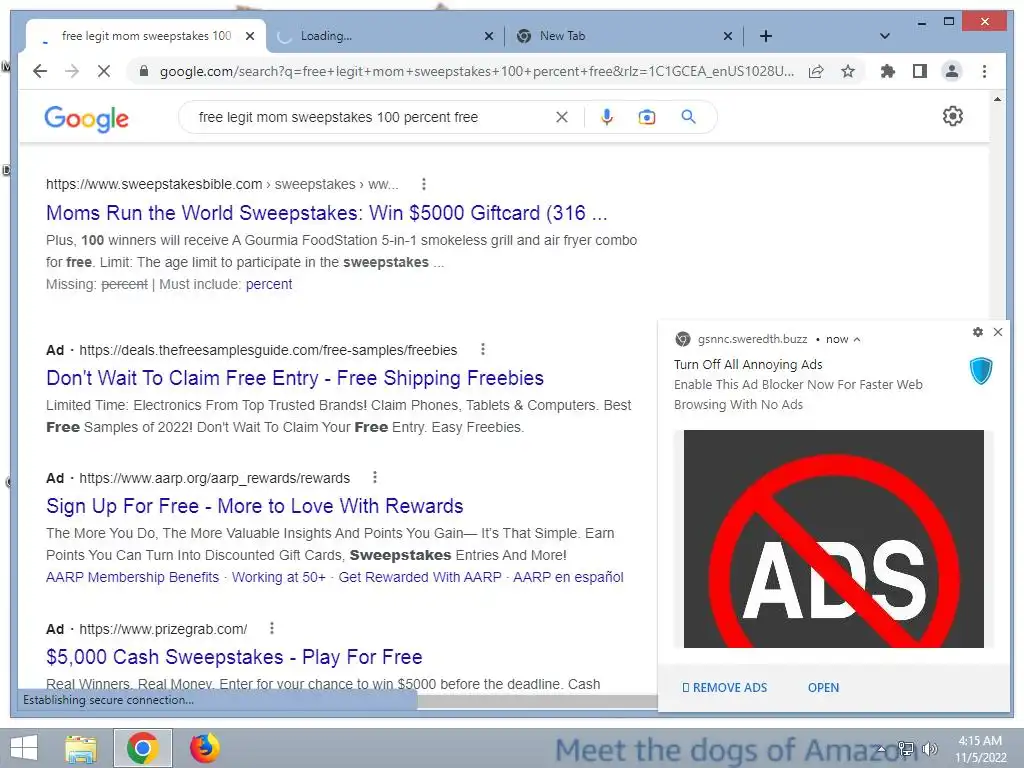The width and height of the screenshot is (1024, 768).
Task: Open Get Rewarded With AARP sitelink
Action: pos(420,577)
